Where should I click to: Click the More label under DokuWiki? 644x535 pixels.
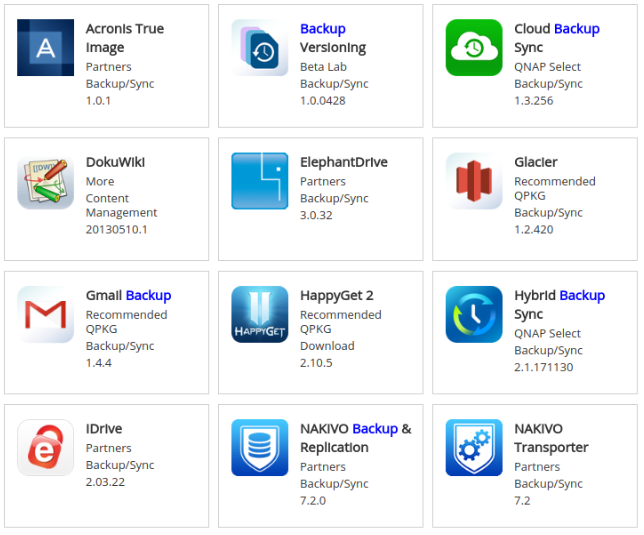(x=100, y=181)
